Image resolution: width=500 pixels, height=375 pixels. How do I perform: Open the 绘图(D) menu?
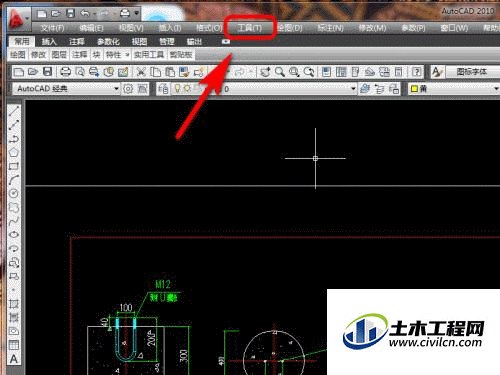coord(290,28)
